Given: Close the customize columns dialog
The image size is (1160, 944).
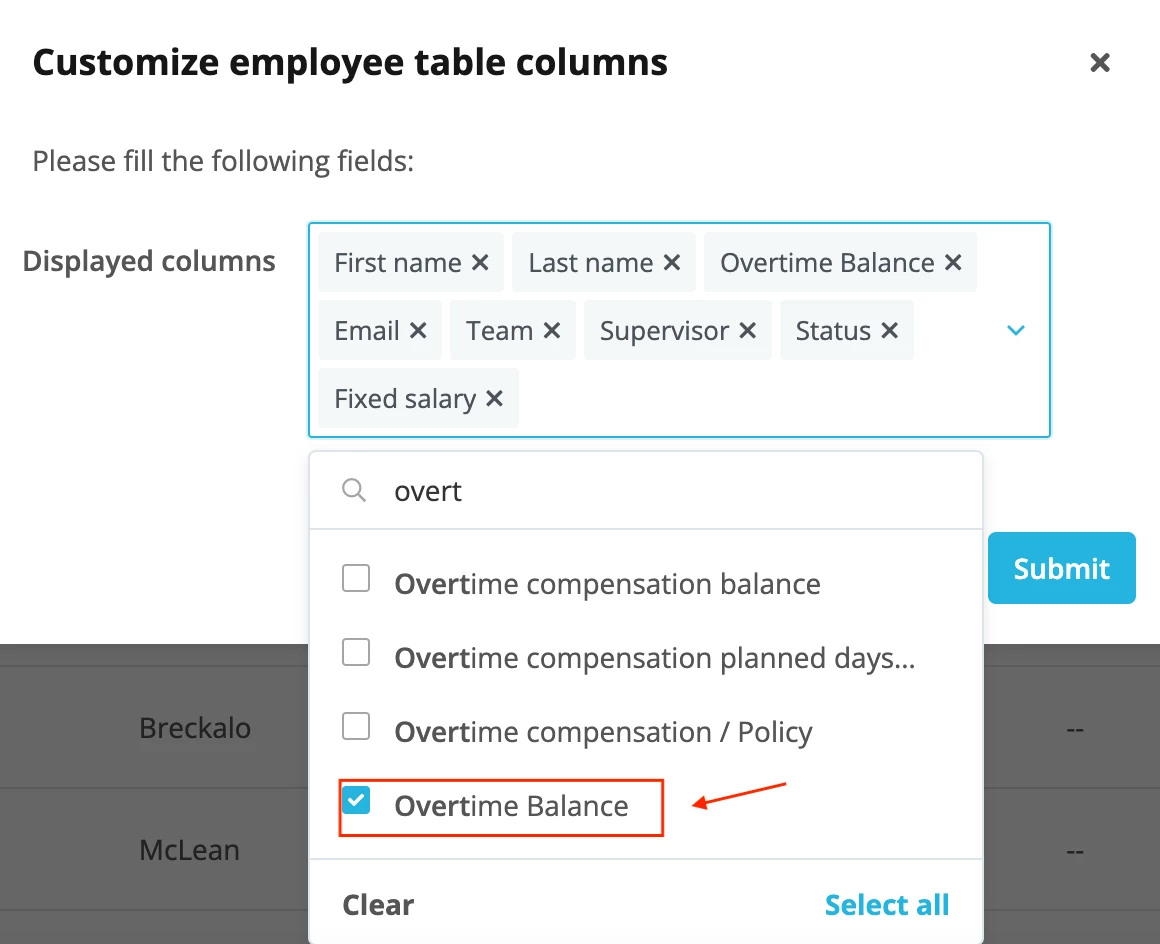Looking at the screenshot, I should 1100,63.
